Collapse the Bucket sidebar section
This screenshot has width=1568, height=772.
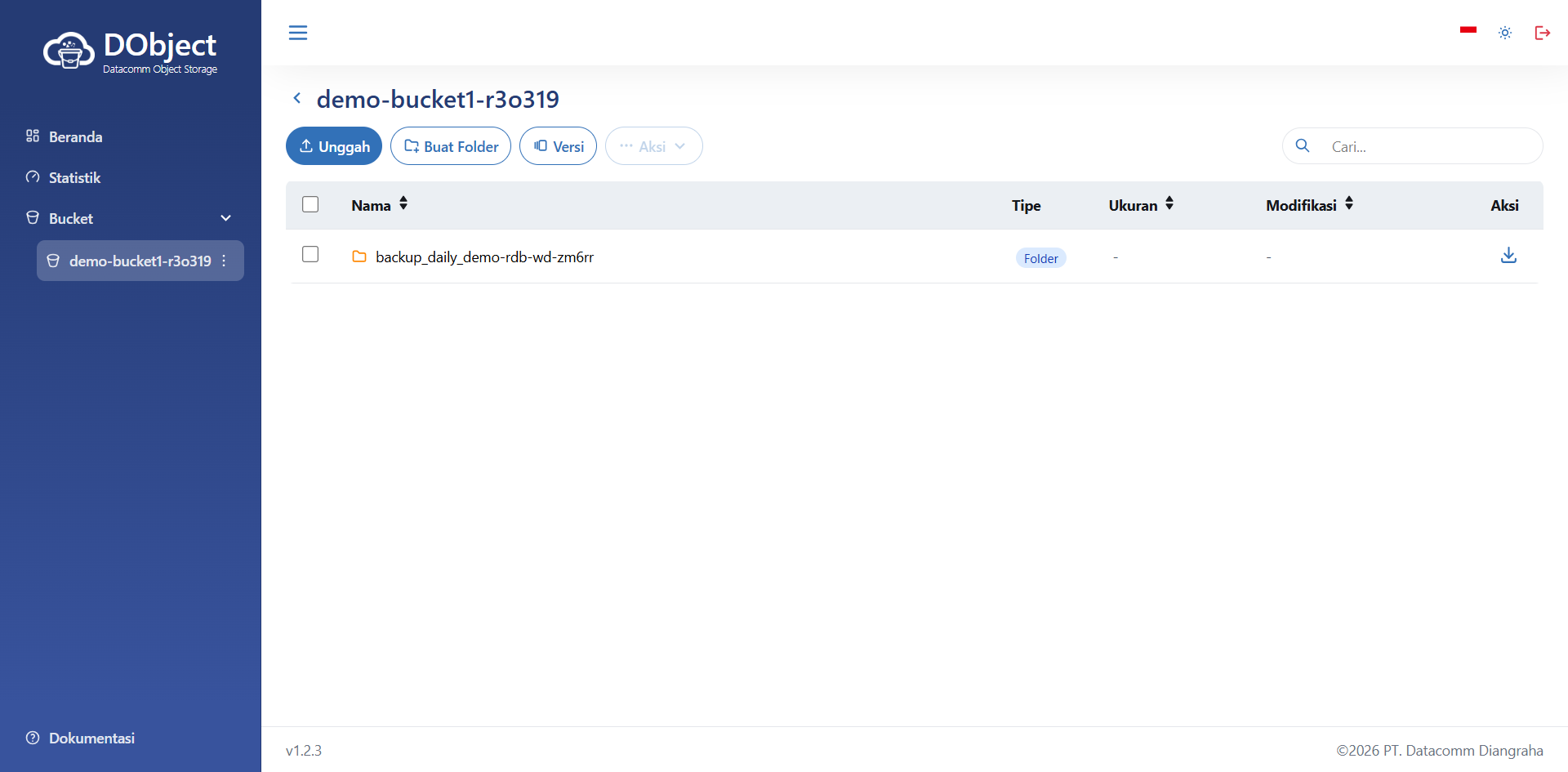225,218
